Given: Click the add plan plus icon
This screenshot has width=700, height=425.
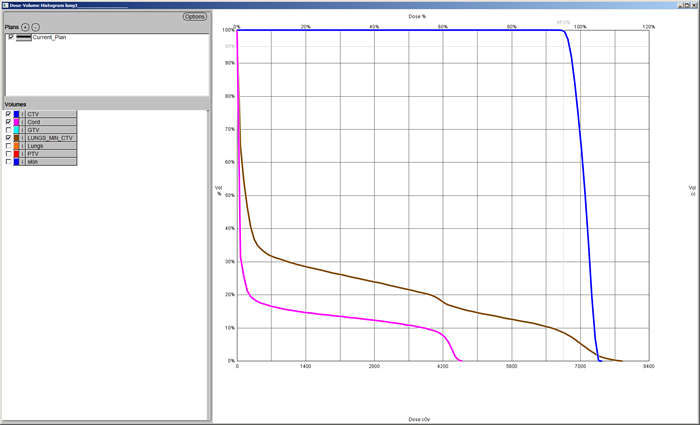Looking at the screenshot, I should (x=26, y=27).
